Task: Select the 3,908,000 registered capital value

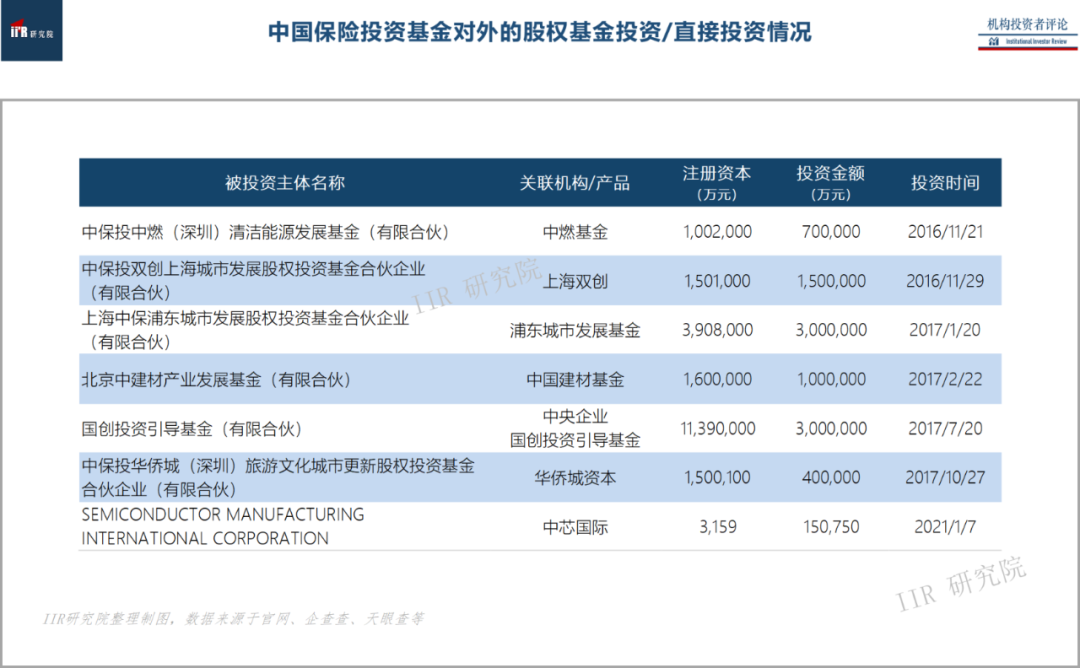Action: pyautogui.click(x=717, y=331)
